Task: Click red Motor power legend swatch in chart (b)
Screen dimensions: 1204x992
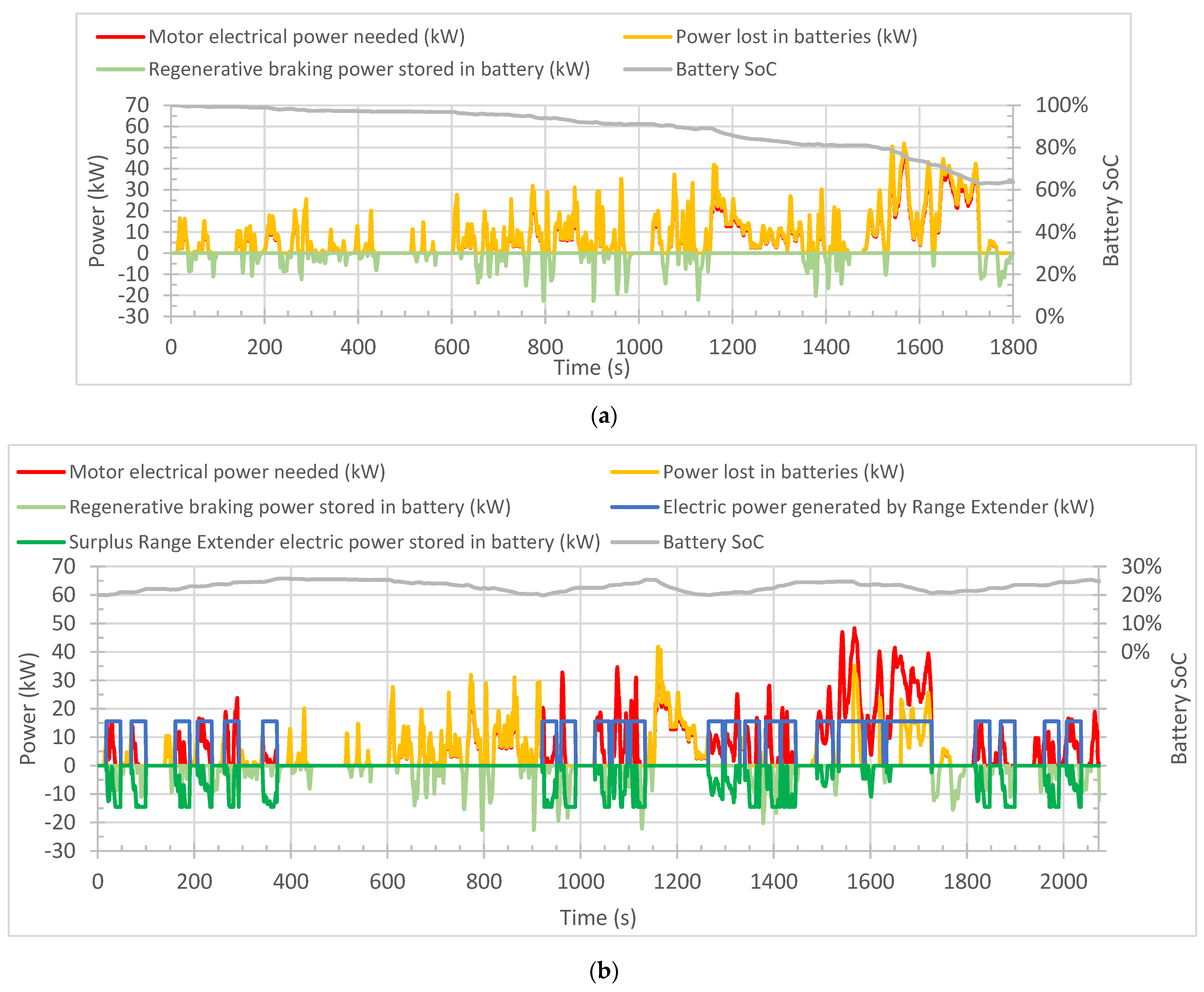Action: click(40, 472)
